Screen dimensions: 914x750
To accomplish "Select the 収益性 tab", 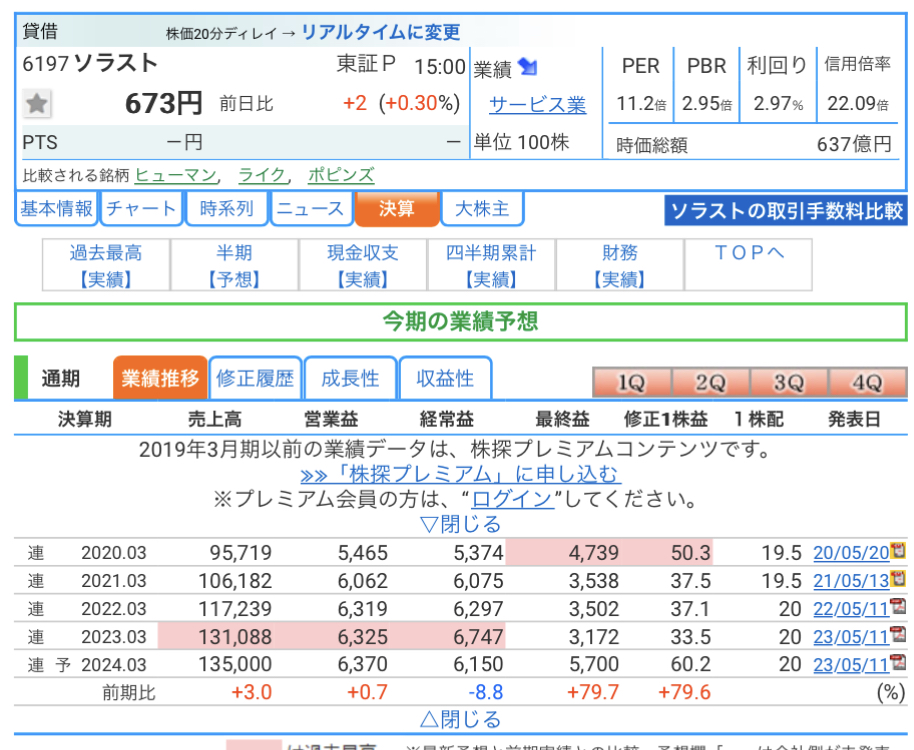I will point(445,378).
